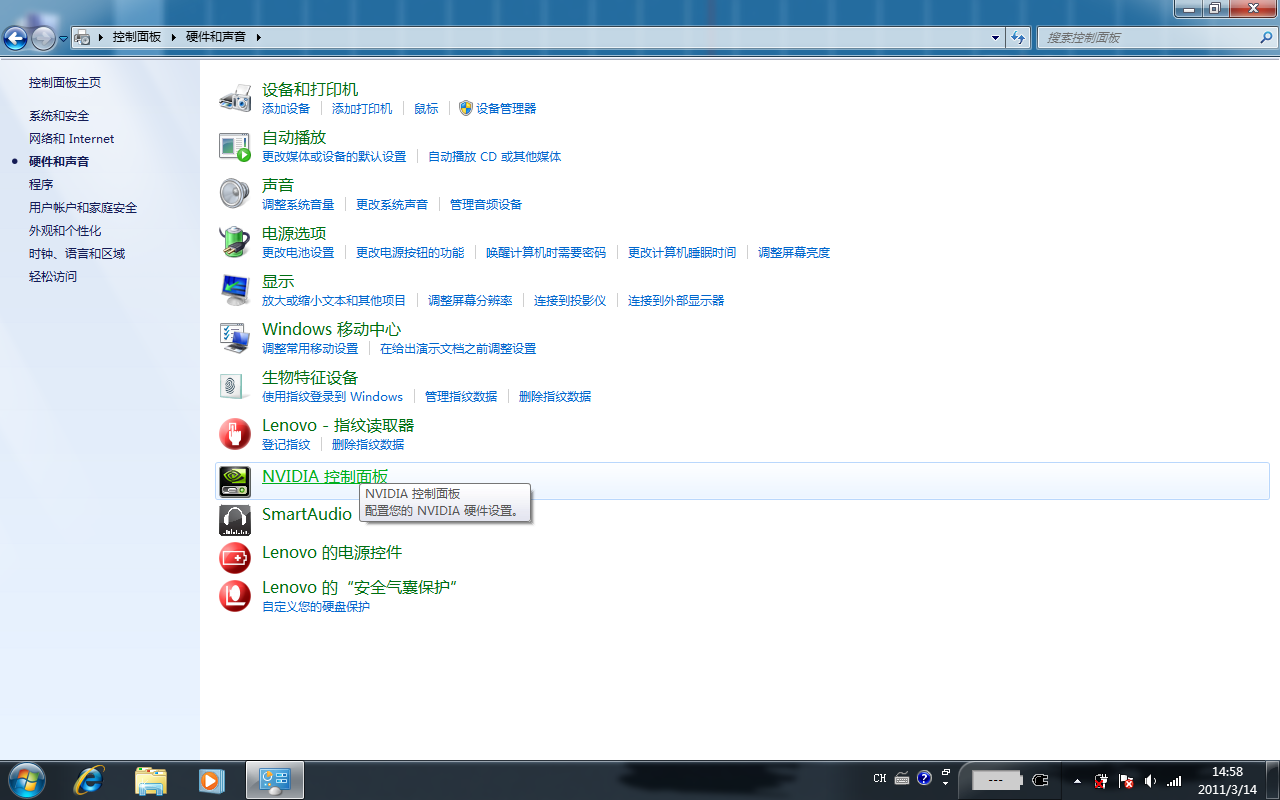Click the Lenovo 安全气囊保护 red icon
This screenshot has height=800, width=1280.
pyautogui.click(x=235, y=596)
